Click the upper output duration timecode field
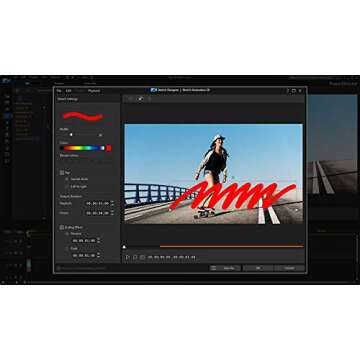This screenshot has height=360, width=360. 97,203
